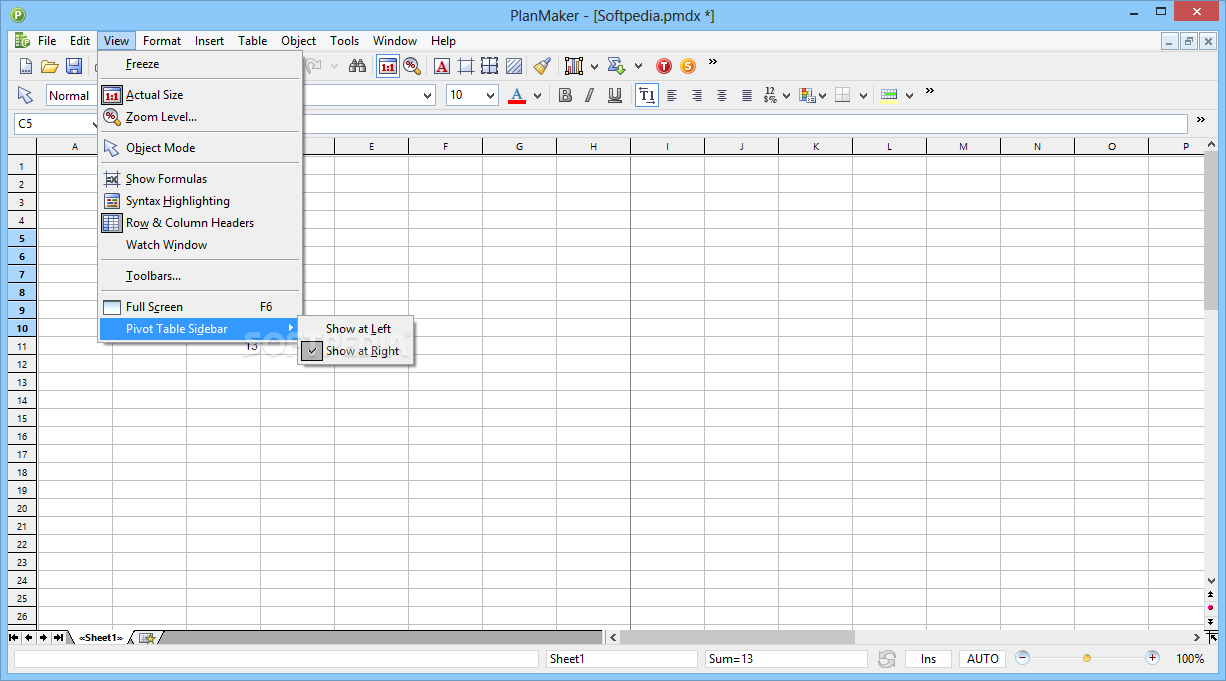
Task: Click the zoom slider handle
Action: [1087, 658]
